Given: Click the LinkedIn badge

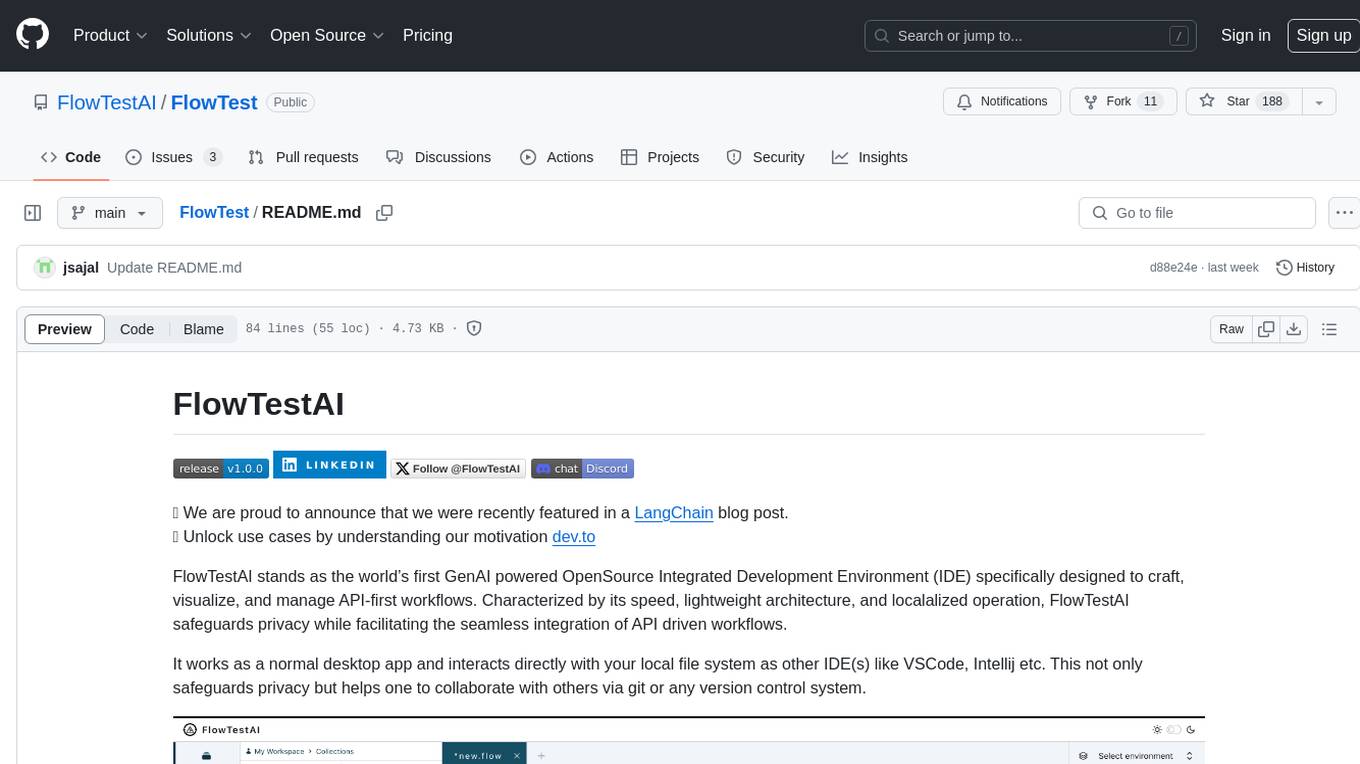Looking at the screenshot, I should click(x=329, y=465).
